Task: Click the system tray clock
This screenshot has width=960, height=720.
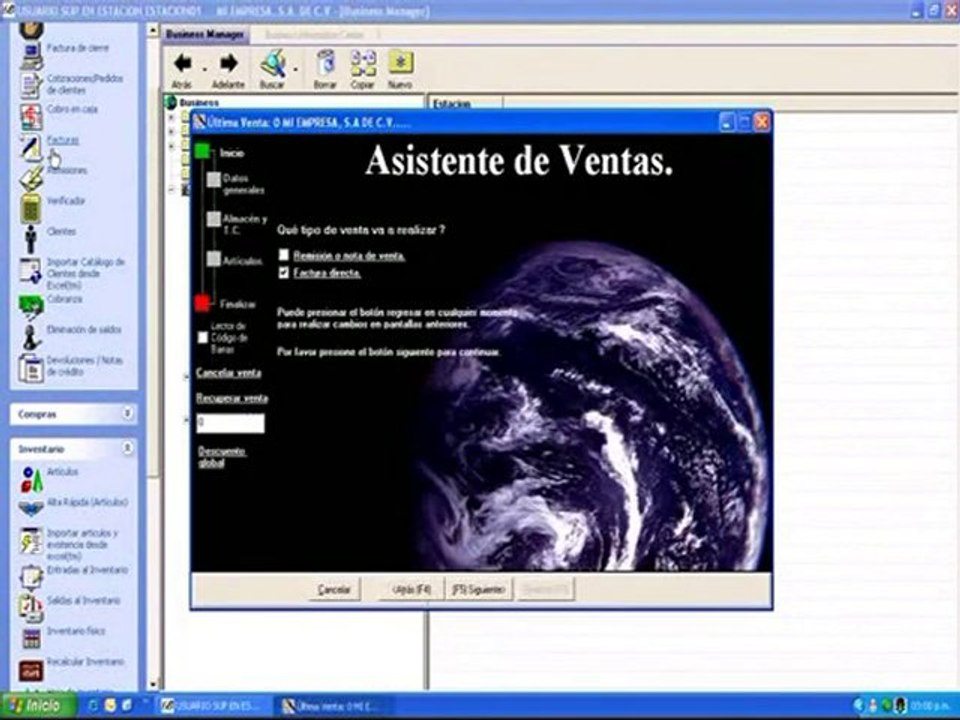Action: (930, 707)
